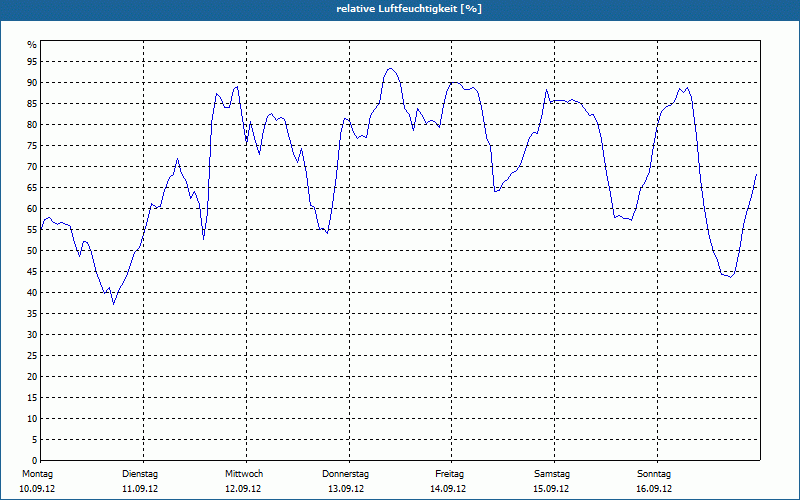800x500 pixels.
Task: Select the 'Donnerstag' day label
Action: (345, 474)
